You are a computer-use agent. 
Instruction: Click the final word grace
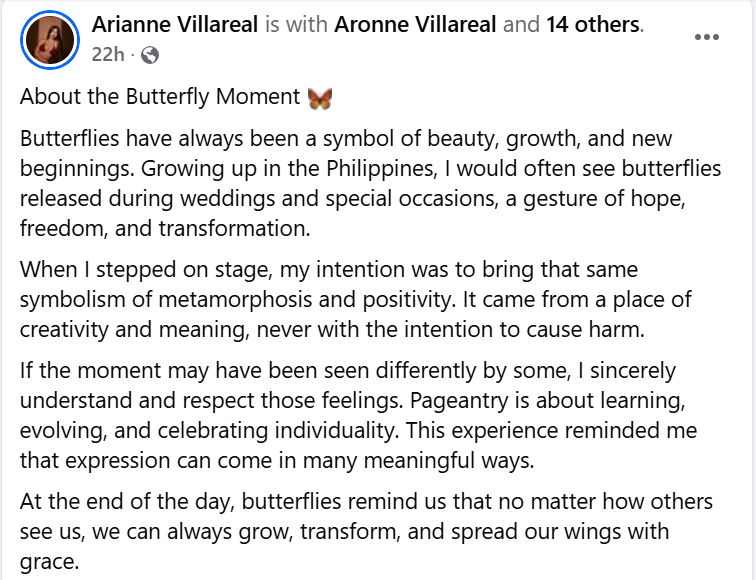click(x=49, y=562)
